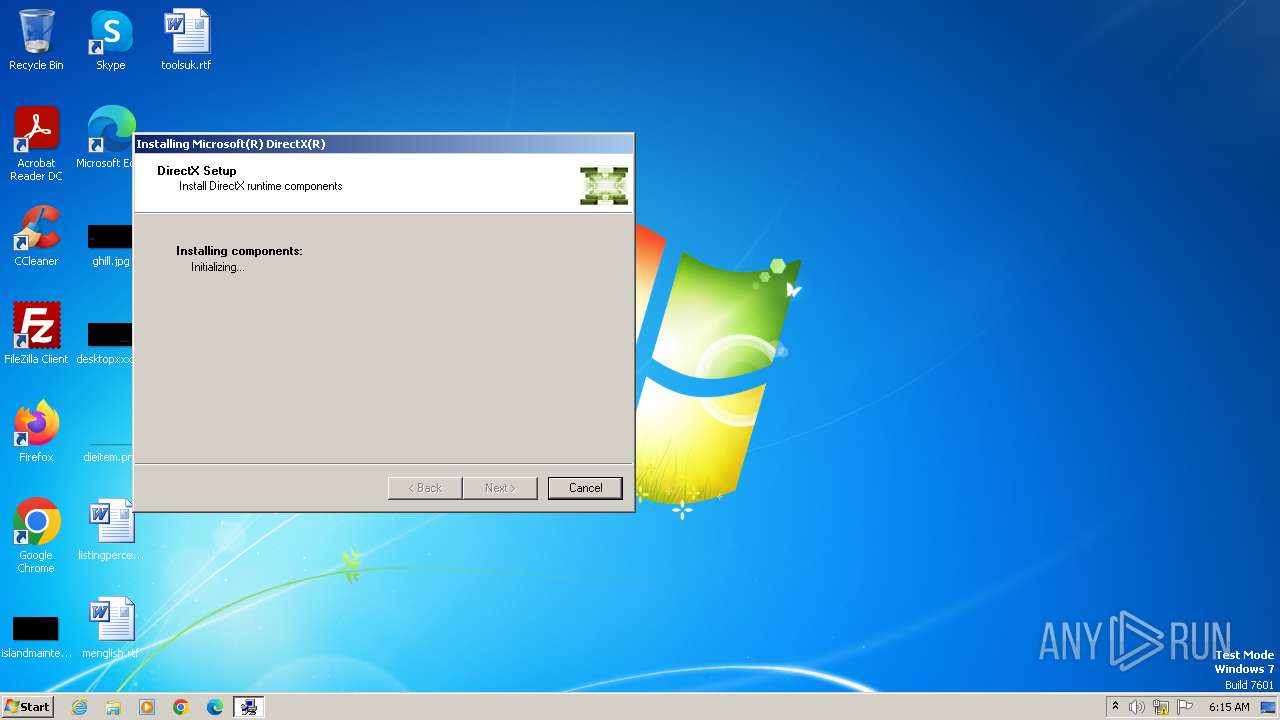This screenshot has width=1280, height=720.
Task: Open the Windows Start menu
Action: pos(28,707)
